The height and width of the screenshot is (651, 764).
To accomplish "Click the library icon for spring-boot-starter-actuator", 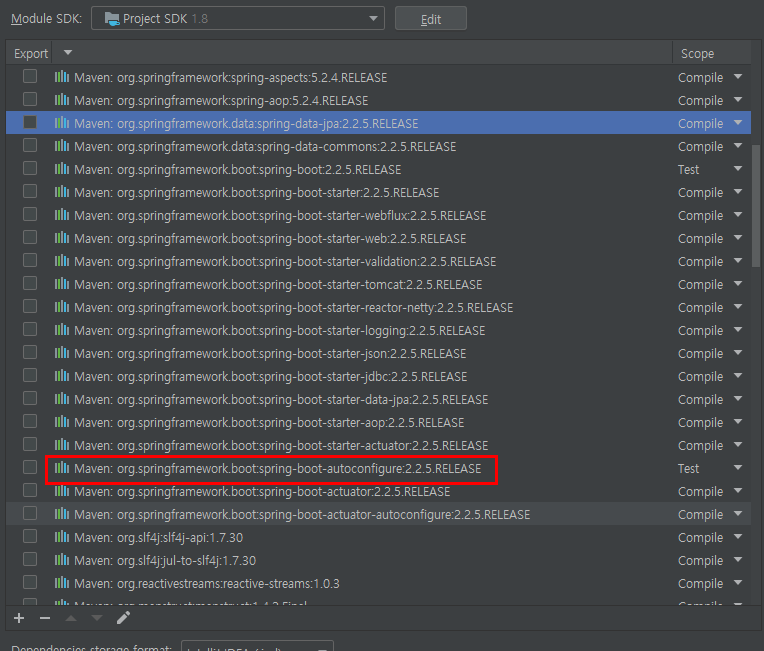I will coord(62,444).
